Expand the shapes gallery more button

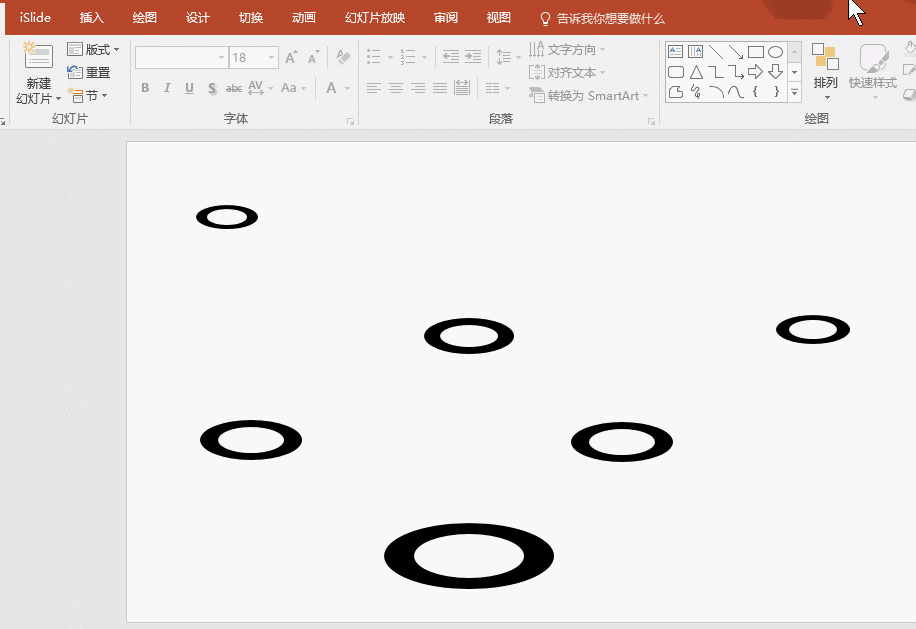click(x=795, y=92)
